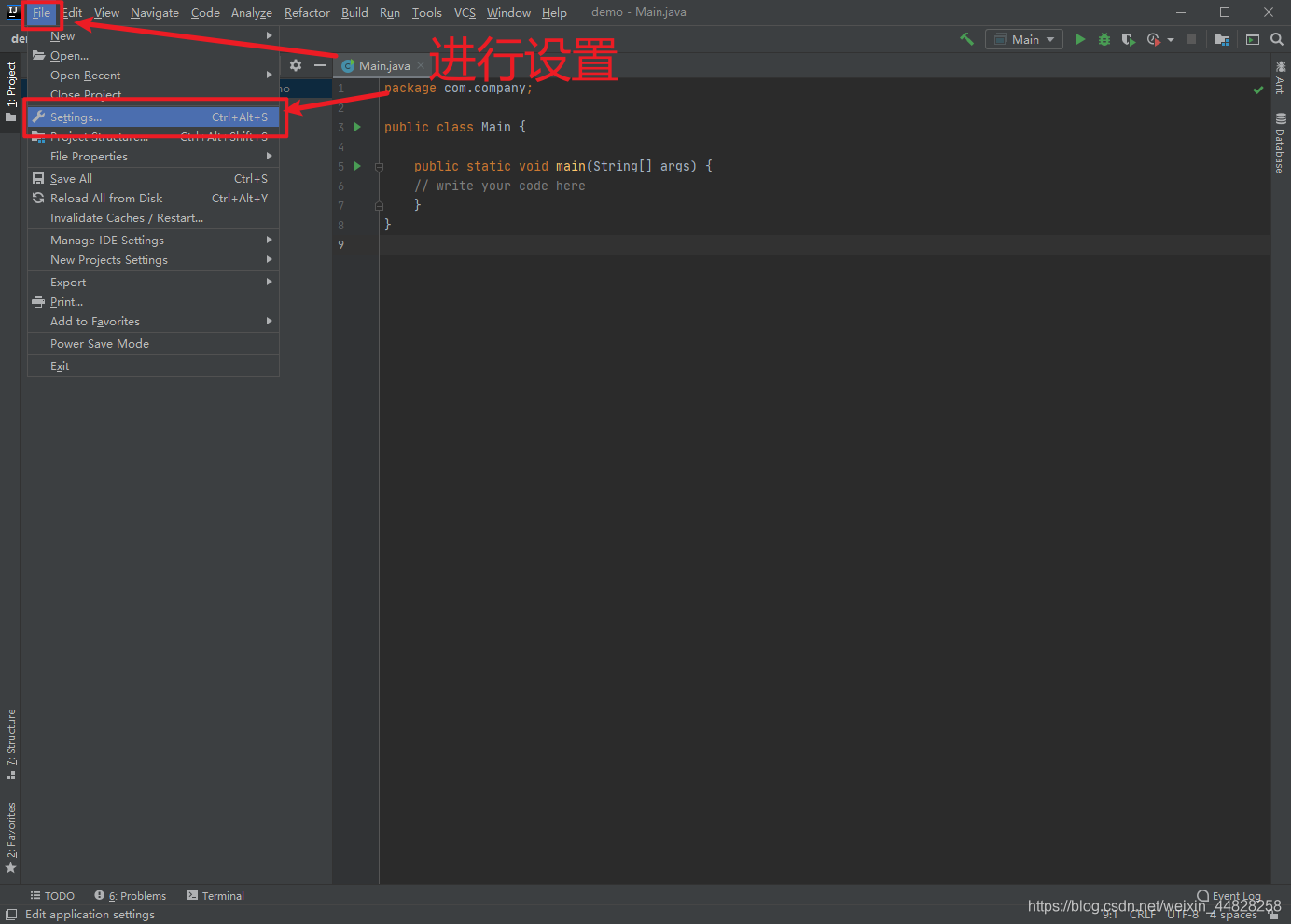Hide the project panel with minus icon

click(320, 65)
